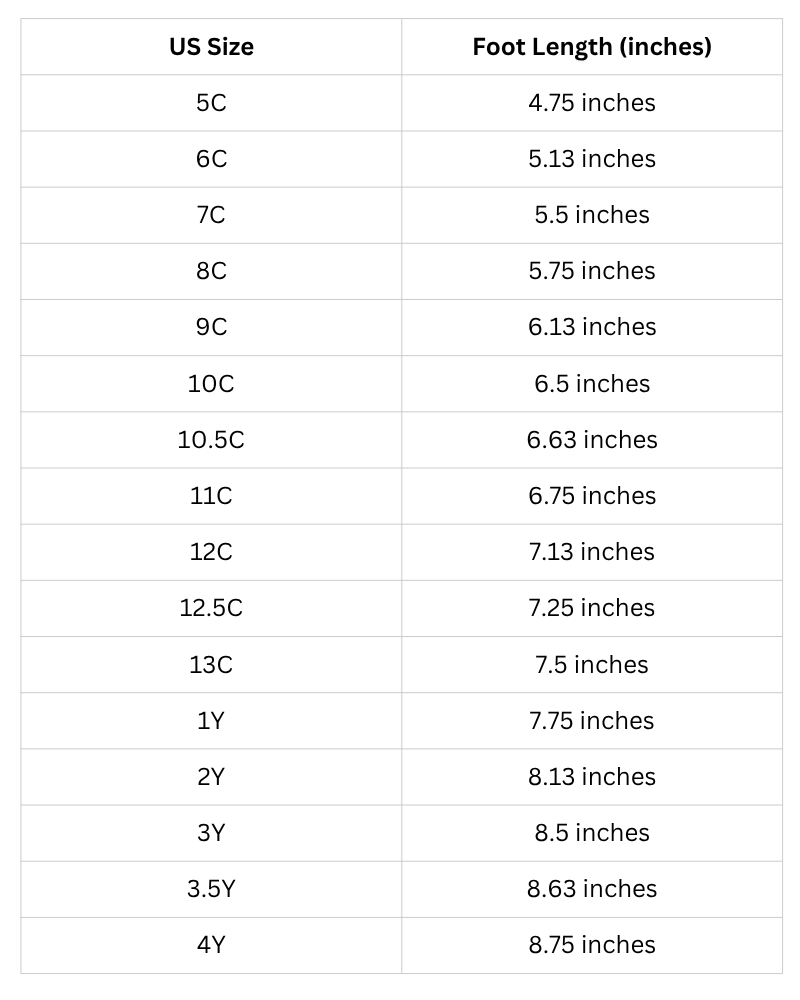800x1000 pixels.
Task: Click the 7.25 inches value
Action: [x=592, y=608]
